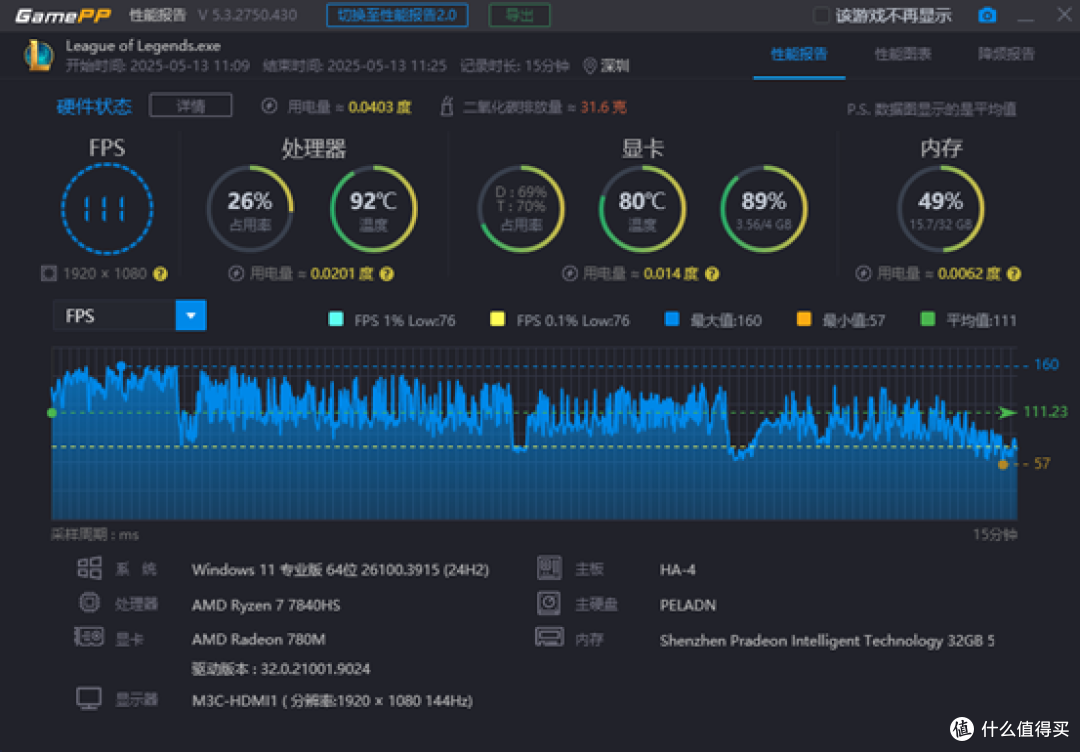Viewport: 1080px width, 752px height.
Task: Click the 31.6 克 emission value
Action: pos(603,107)
